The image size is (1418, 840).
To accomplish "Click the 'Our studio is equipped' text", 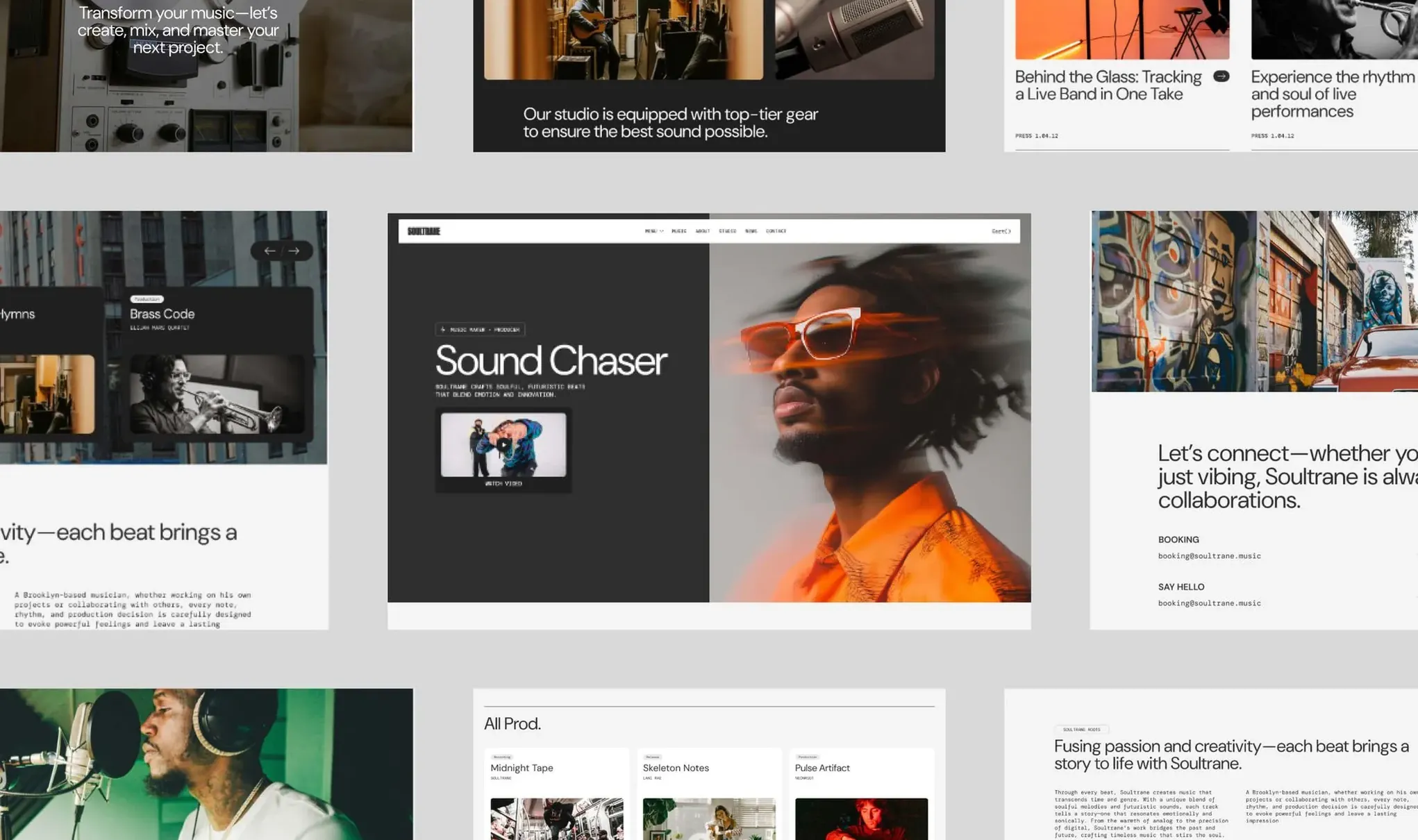I will click(670, 123).
